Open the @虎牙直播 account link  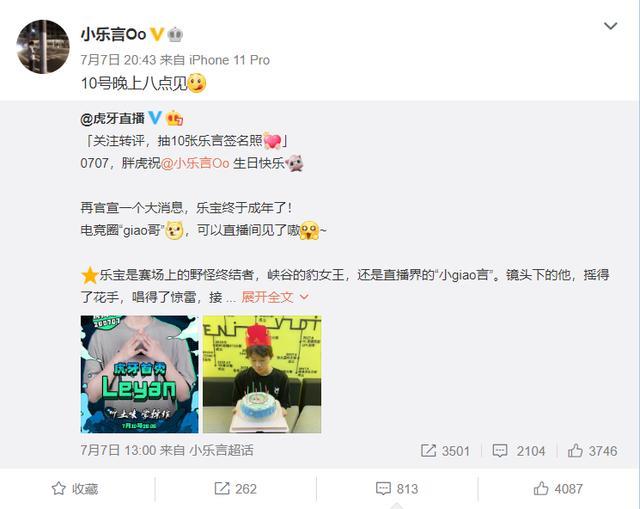click(113, 118)
